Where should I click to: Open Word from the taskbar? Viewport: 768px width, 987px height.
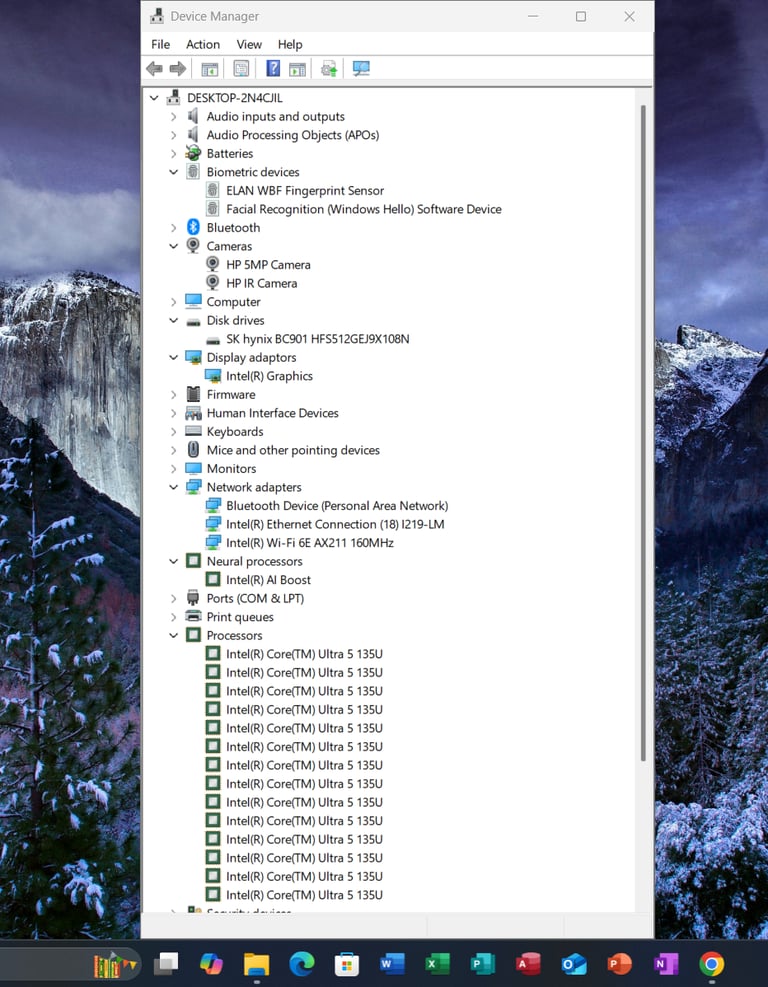pos(392,964)
